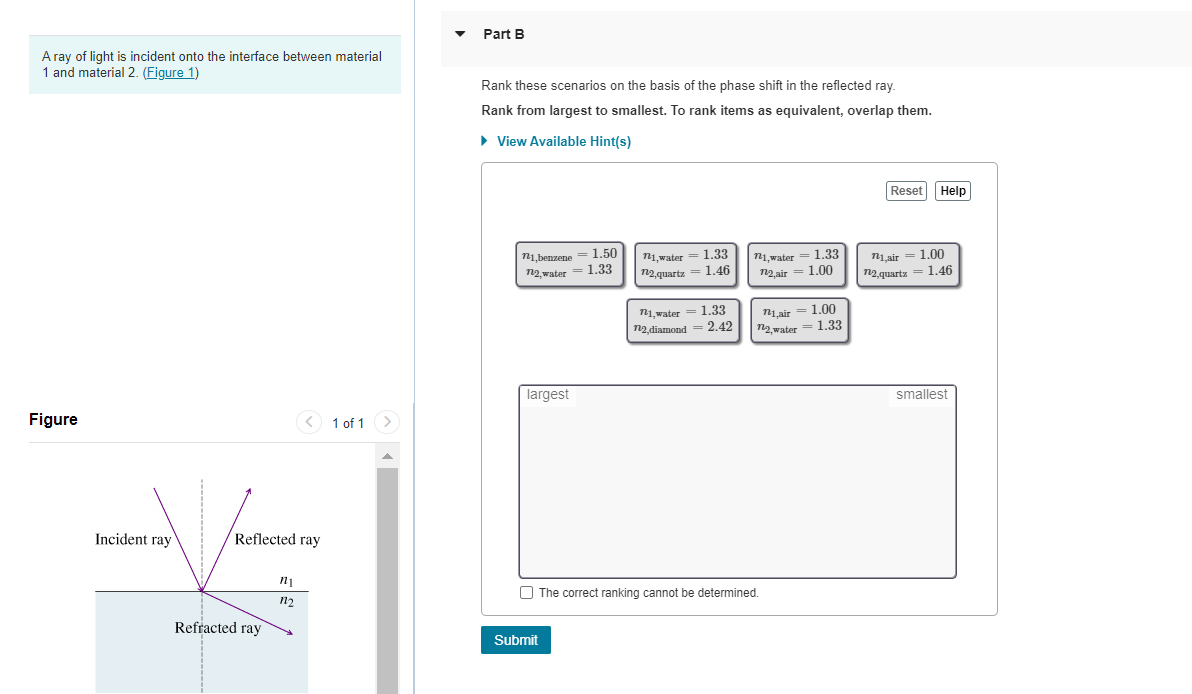The width and height of the screenshot is (1192, 694).
Task: Select the benzene-to-water scenario tile
Action: [569, 263]
